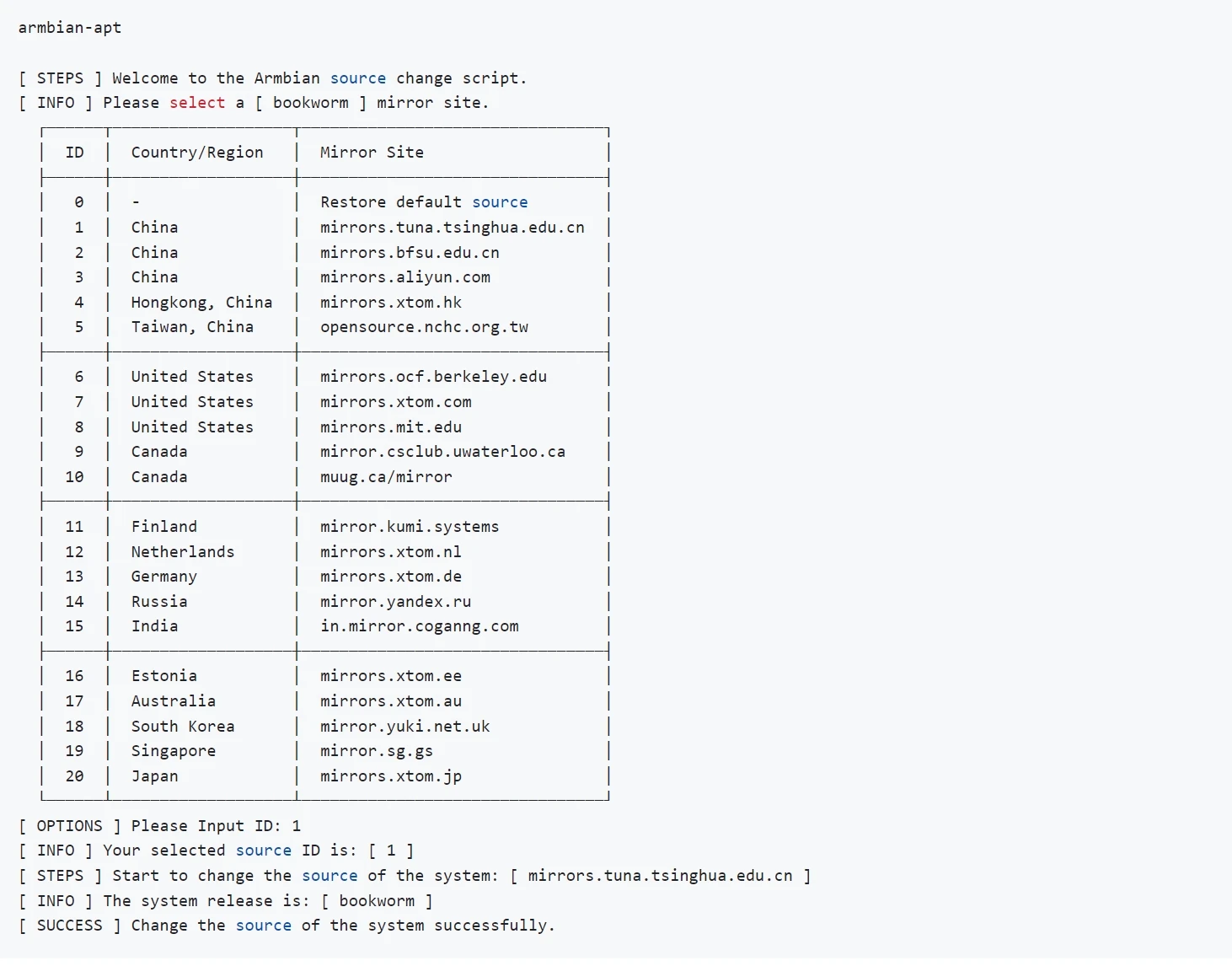Viewport: 1232px width, 966px height.
Task: Click mirror.yandex.ru mirror entry
Action: [x=395, y=602]
